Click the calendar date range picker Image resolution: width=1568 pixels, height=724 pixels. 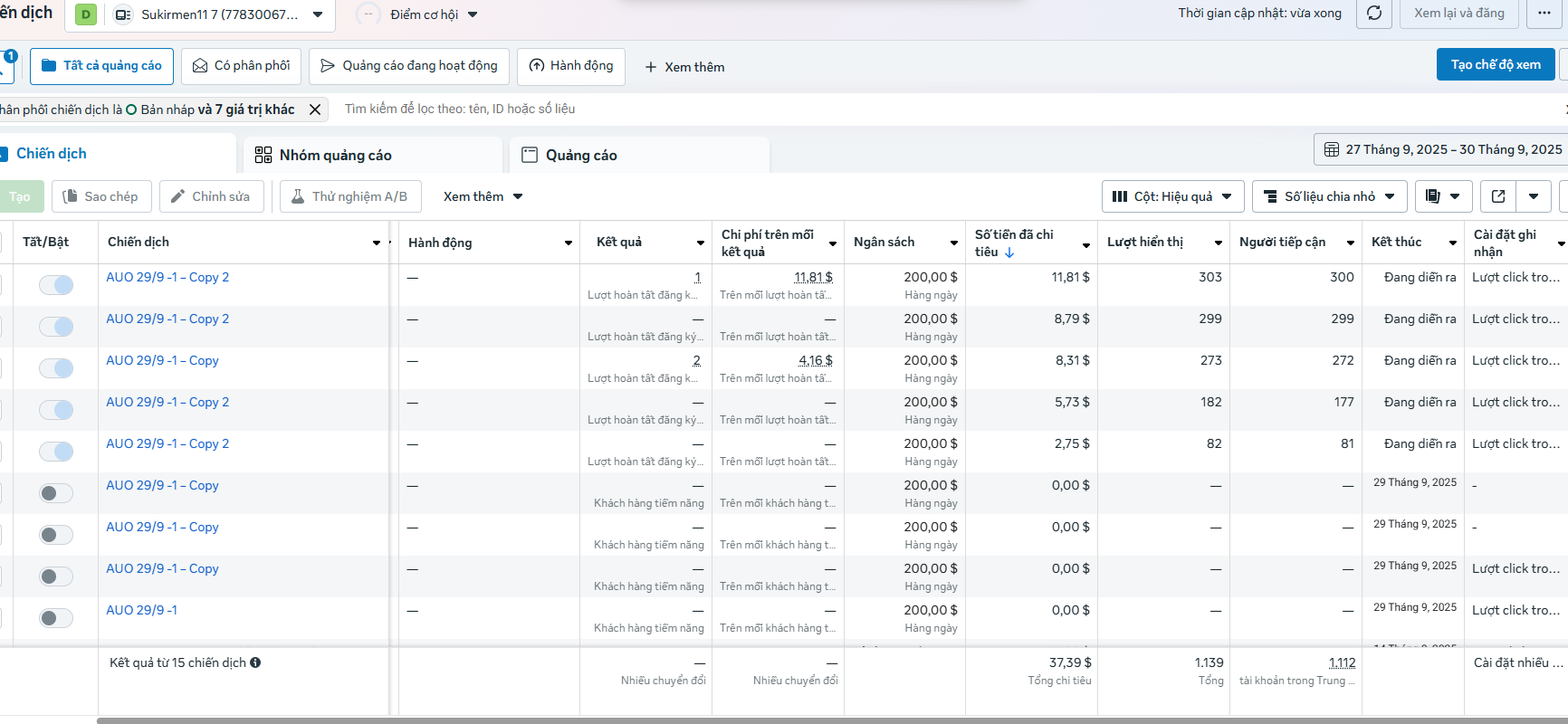coord(1443,149)
